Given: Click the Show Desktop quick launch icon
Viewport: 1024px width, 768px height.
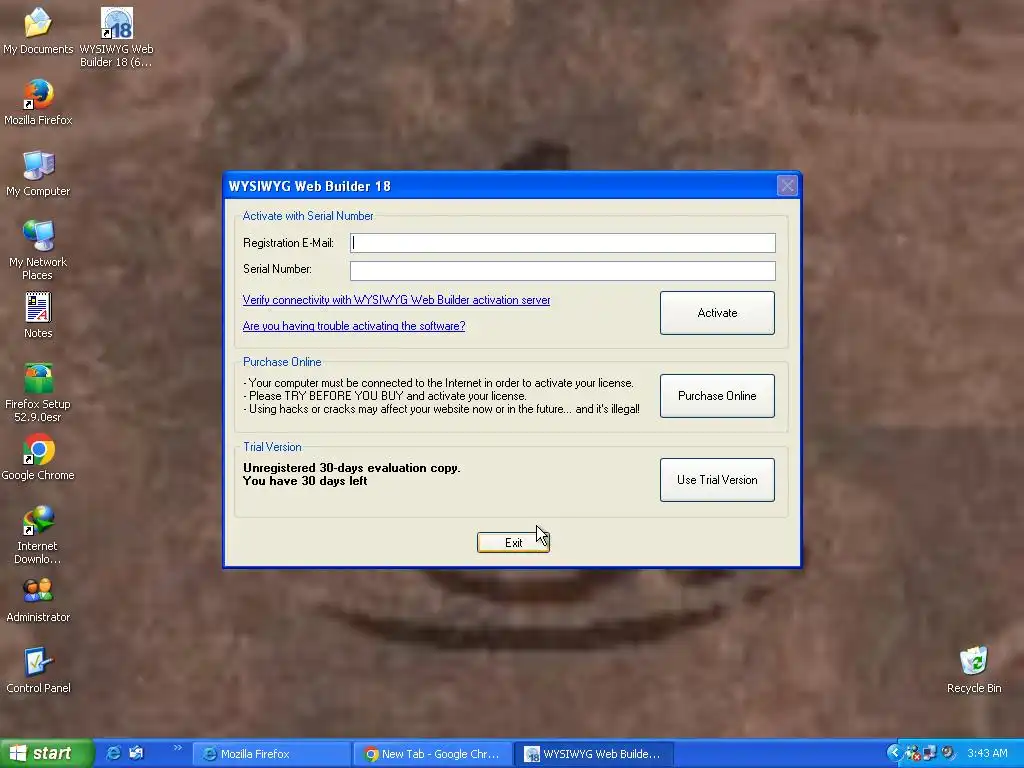Looking at the screenshot, I should click(136, 753).
